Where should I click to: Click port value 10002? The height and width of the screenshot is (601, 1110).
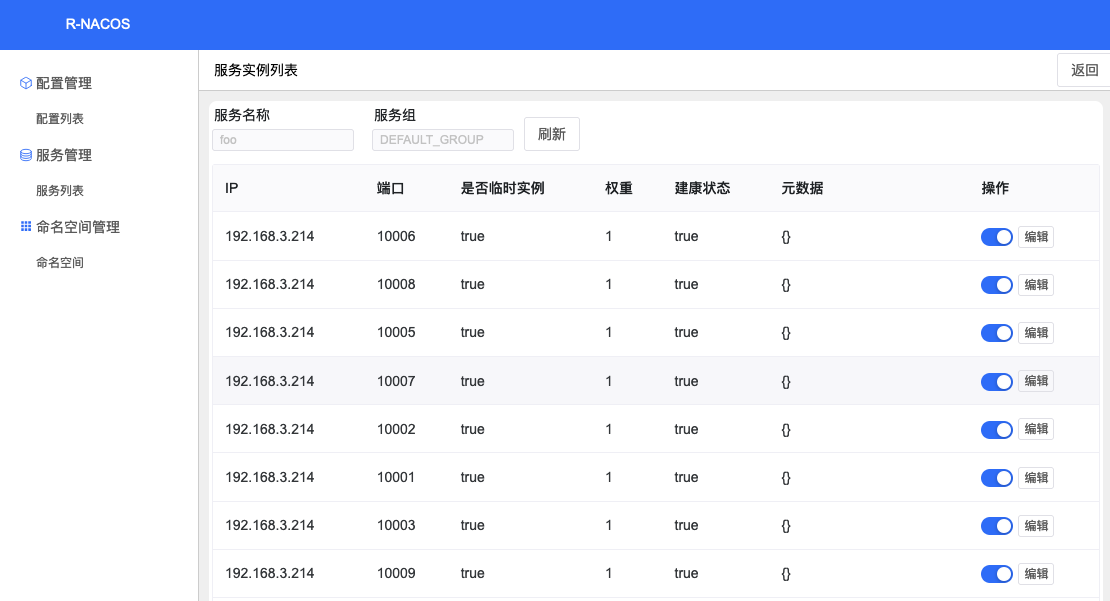396,429
